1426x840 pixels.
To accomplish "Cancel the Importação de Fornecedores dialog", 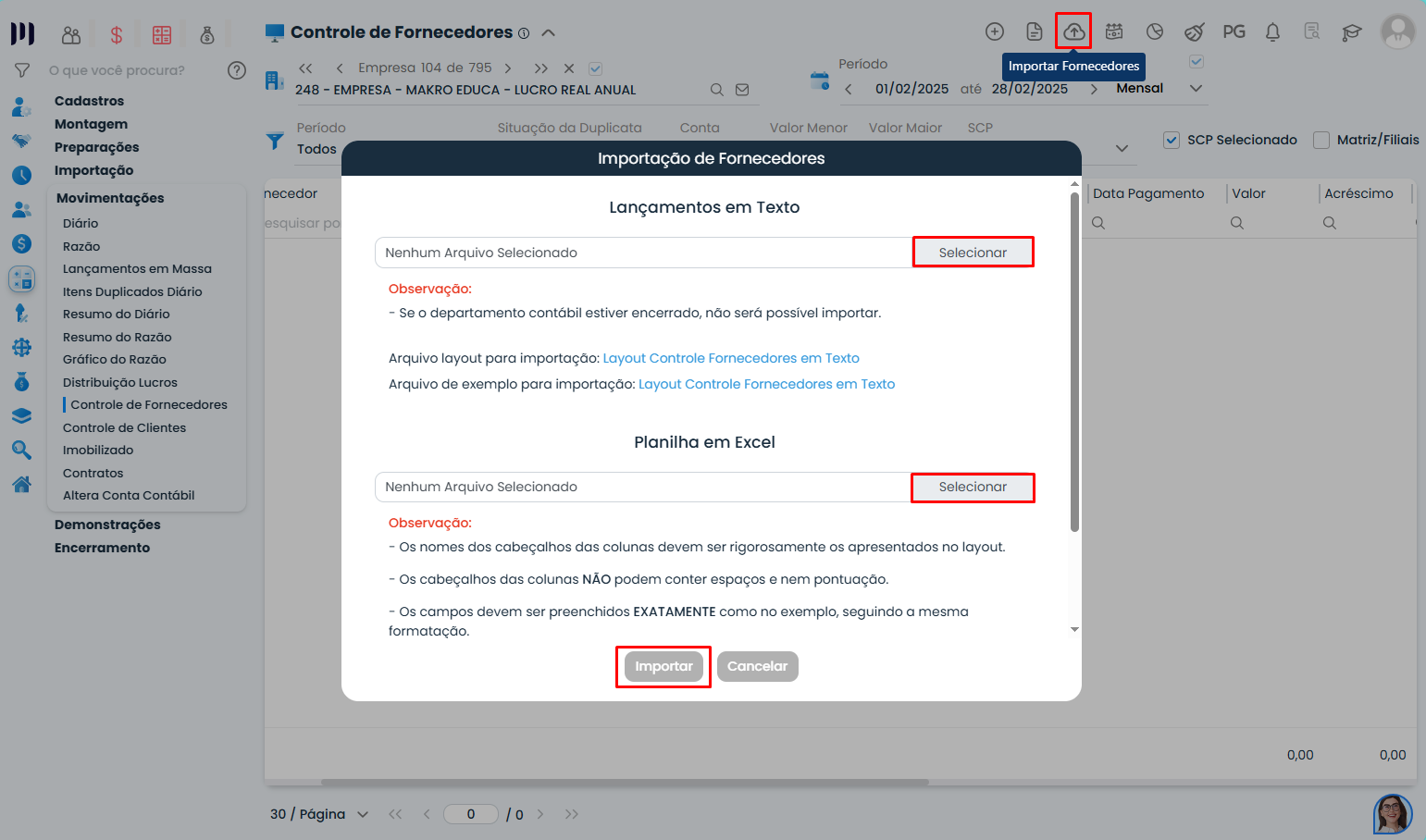I will pos(757,666).
